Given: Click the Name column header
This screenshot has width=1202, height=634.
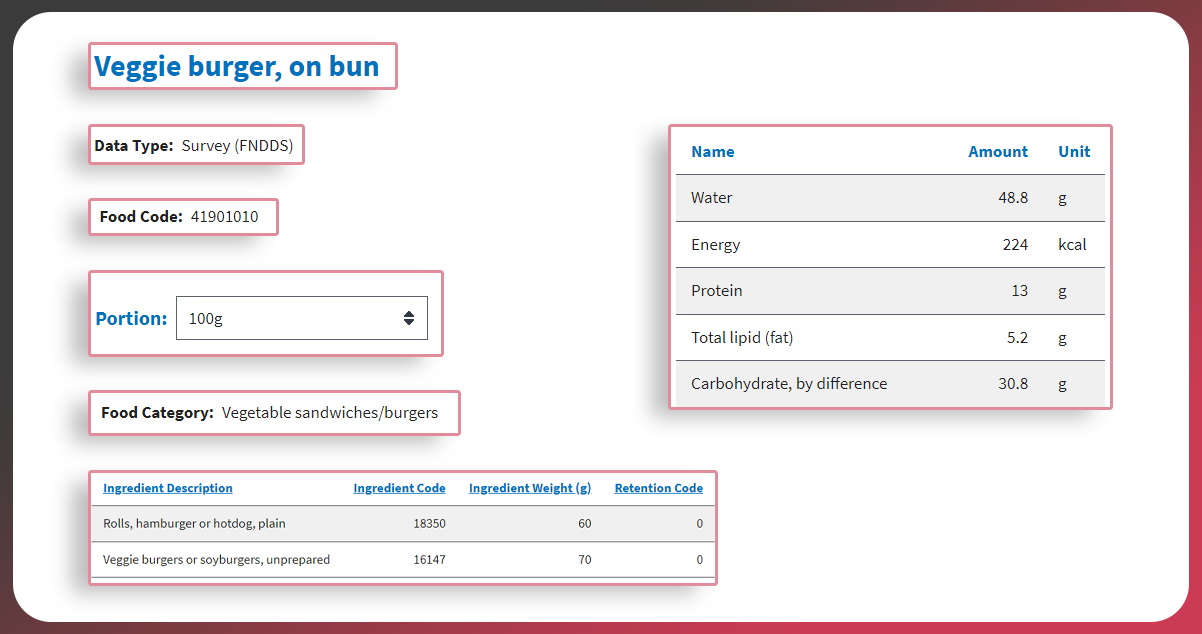Looking at the screenshot, I should click(712, 152).
